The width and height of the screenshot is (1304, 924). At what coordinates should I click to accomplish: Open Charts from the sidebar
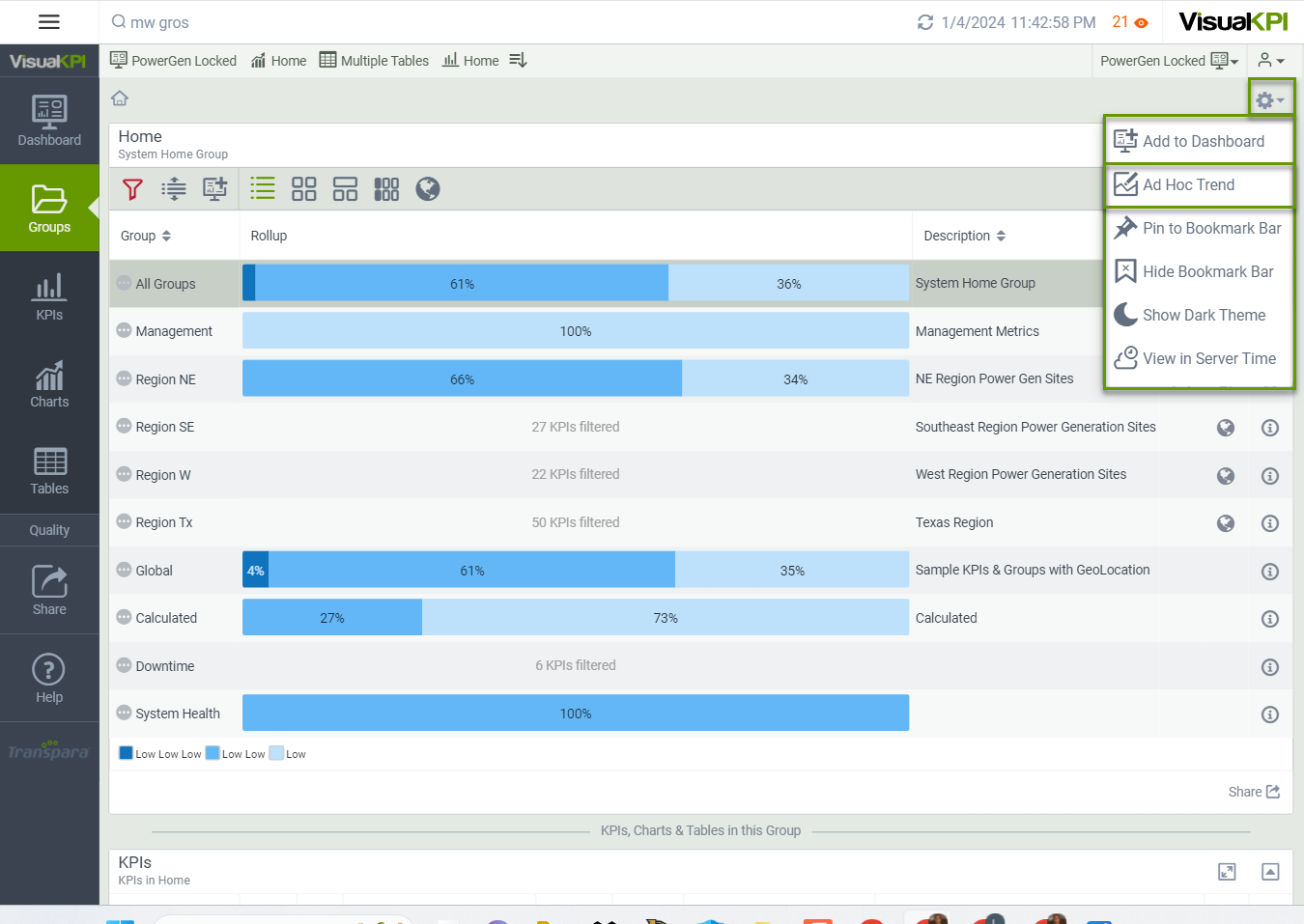coord(49,384)
